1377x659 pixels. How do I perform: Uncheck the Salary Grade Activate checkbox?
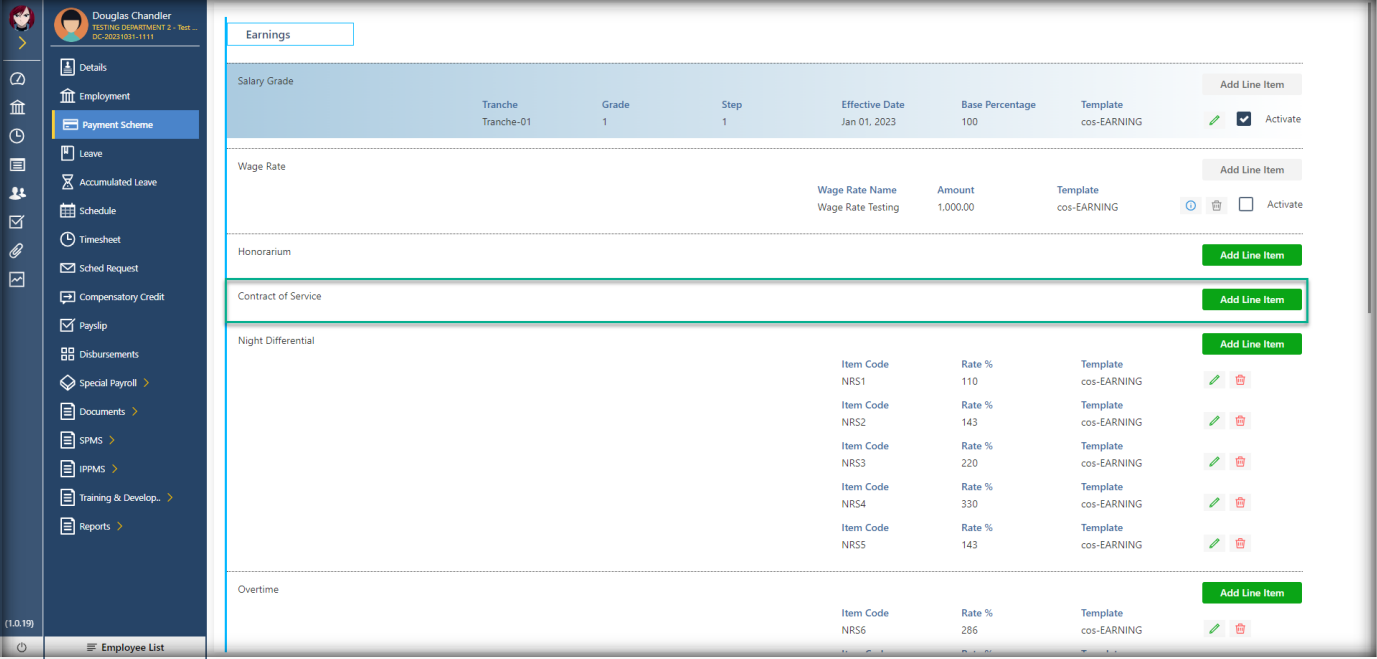[1244, 119]
